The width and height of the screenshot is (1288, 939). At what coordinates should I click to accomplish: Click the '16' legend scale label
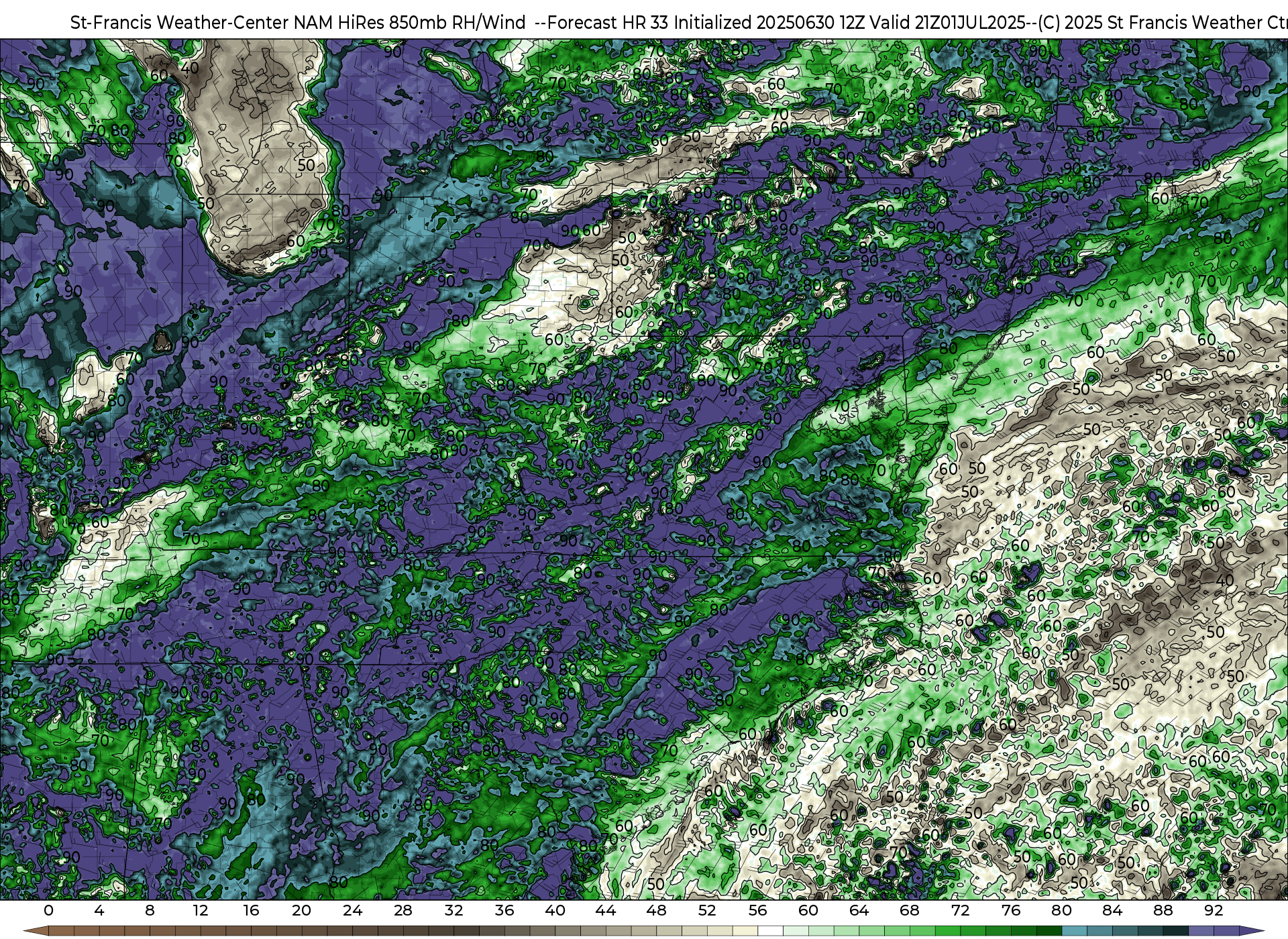click(x=251, y=911)
